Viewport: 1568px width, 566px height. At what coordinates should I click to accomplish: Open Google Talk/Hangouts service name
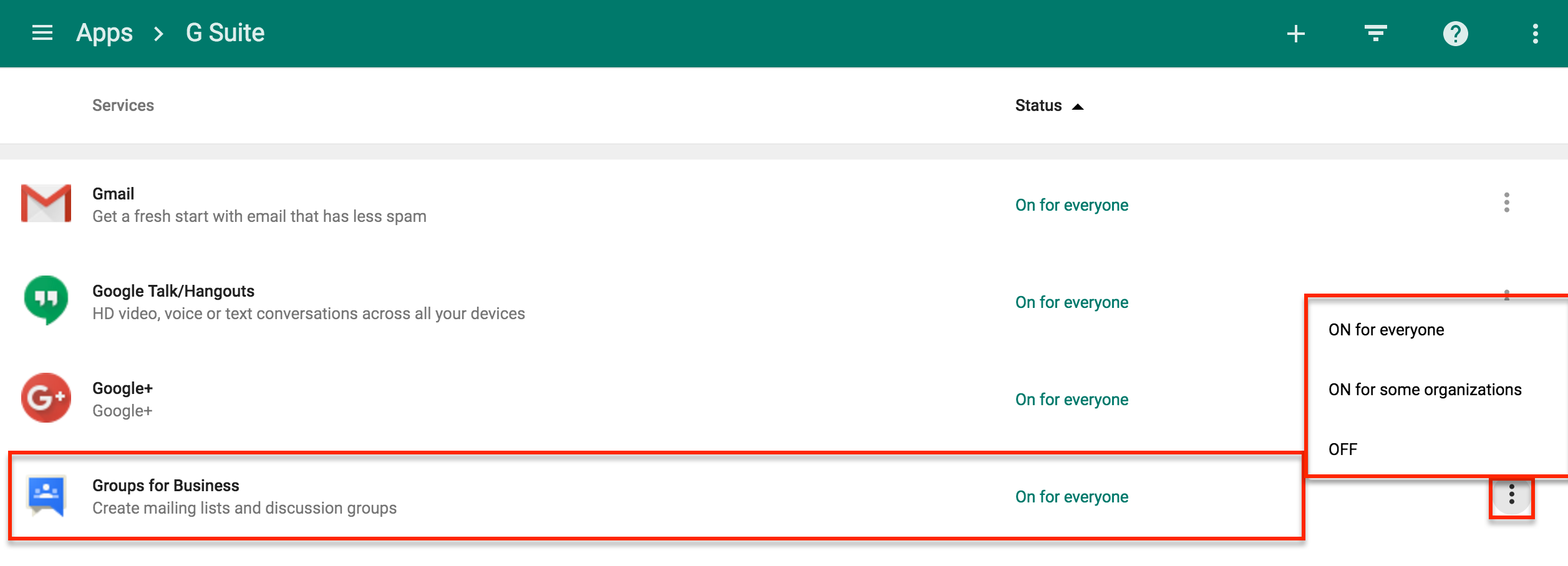coord(173,291)
